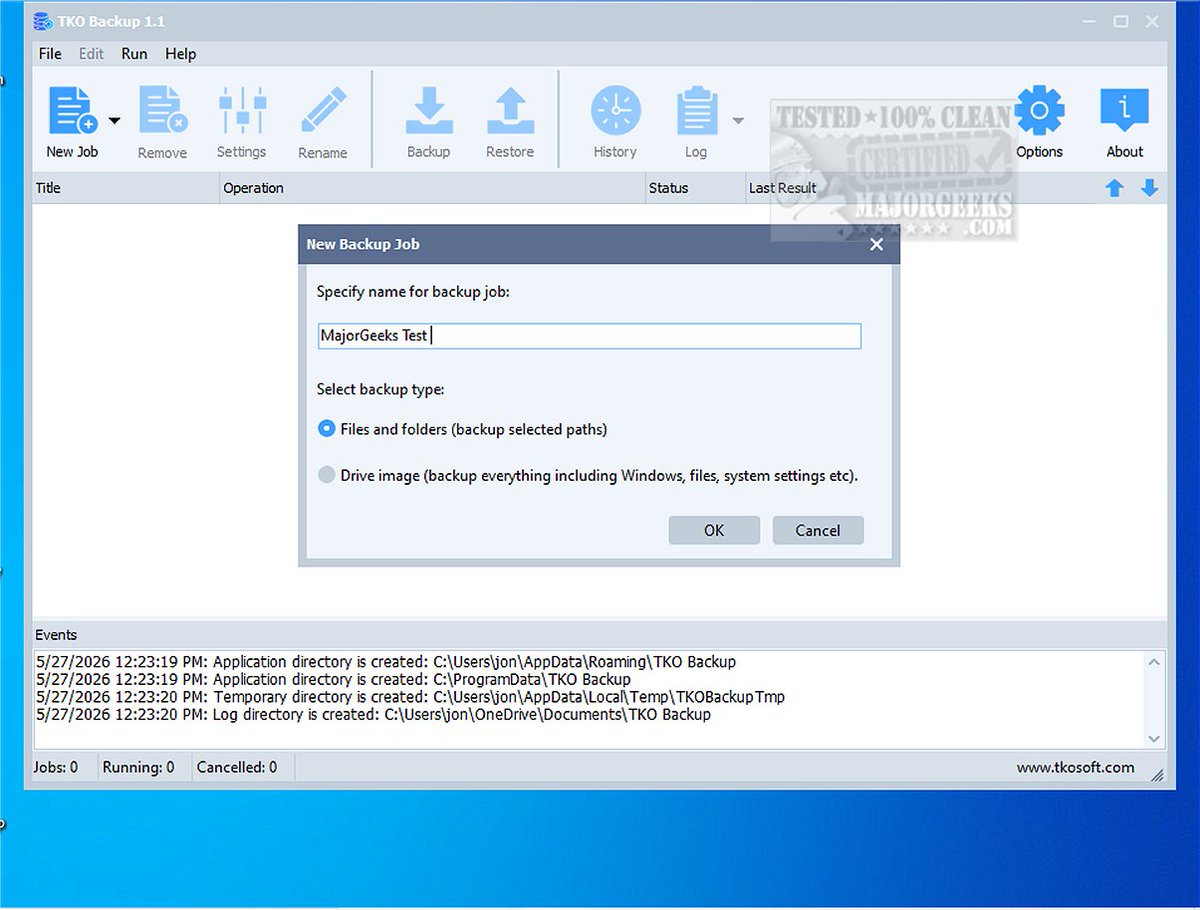Click the backup job name field
1200x910 pixels.
coord(589,336)
